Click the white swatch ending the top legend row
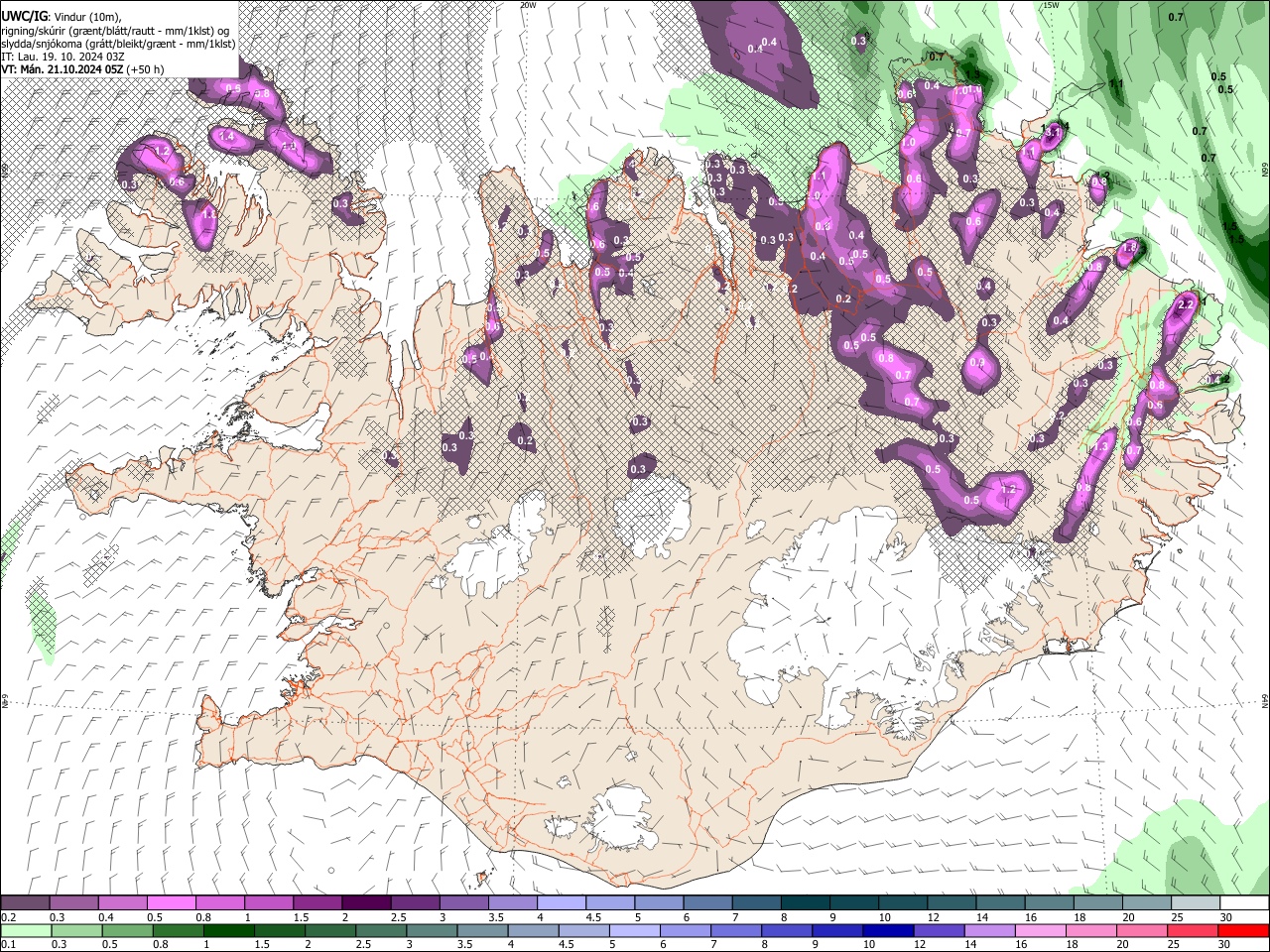This screenshot has height=952, width=1270. (x=1244, y=903)
